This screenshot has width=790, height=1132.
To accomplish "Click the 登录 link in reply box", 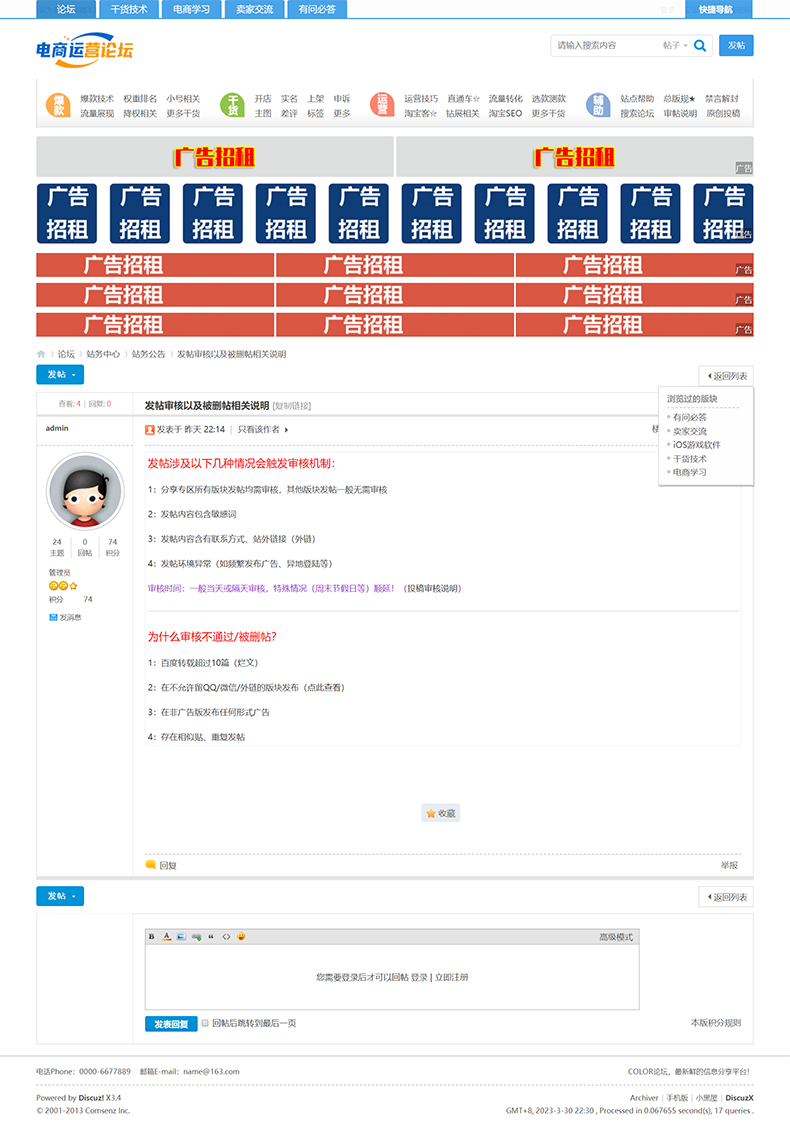I will 420,977.
